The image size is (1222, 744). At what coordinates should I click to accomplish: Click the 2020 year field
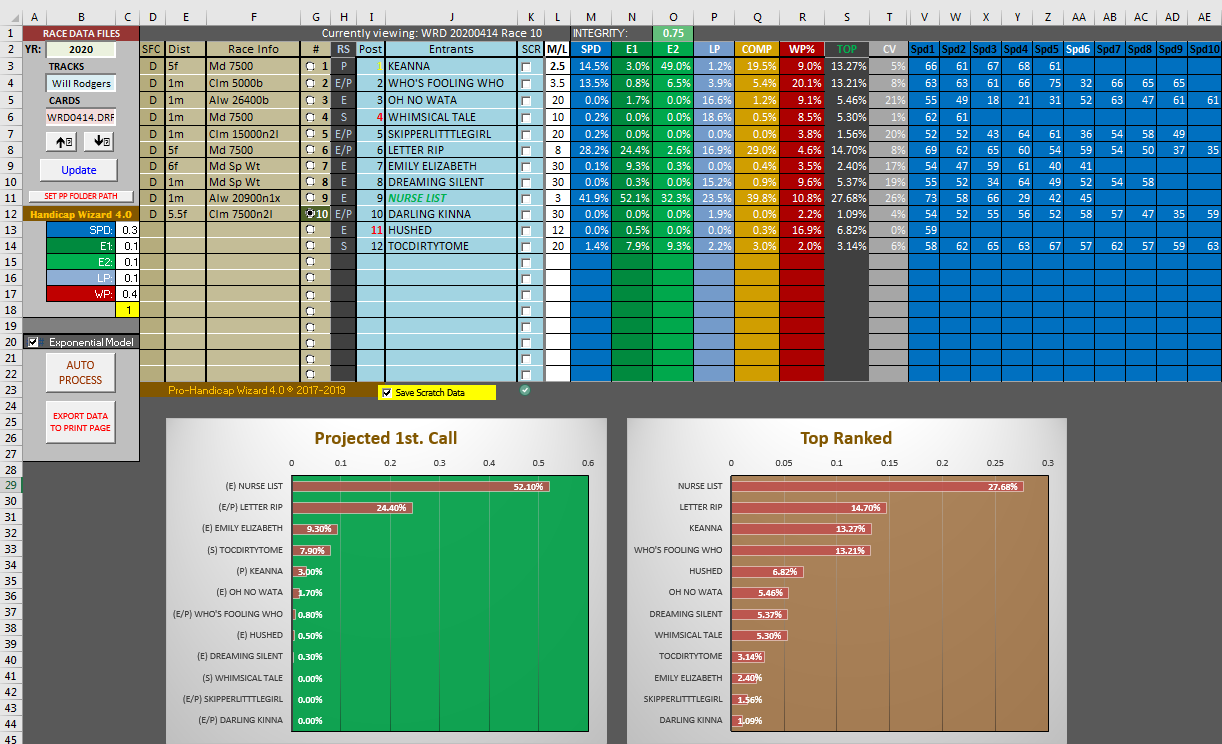(x=81, y=49)
